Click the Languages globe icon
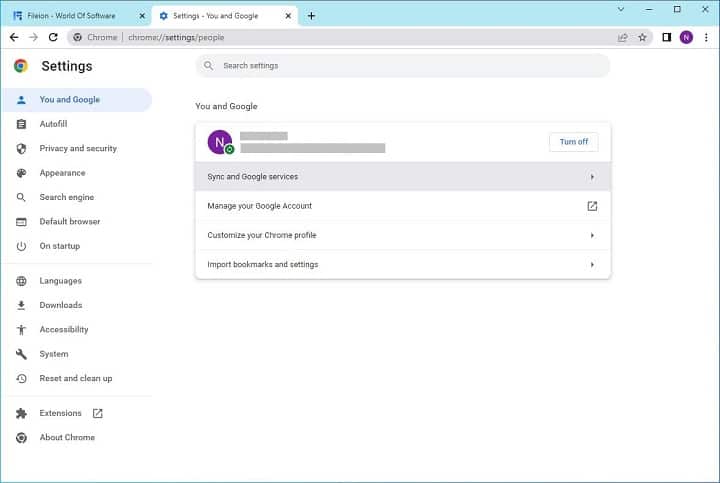This screenshot has height=483, width=720. [21, 281]
